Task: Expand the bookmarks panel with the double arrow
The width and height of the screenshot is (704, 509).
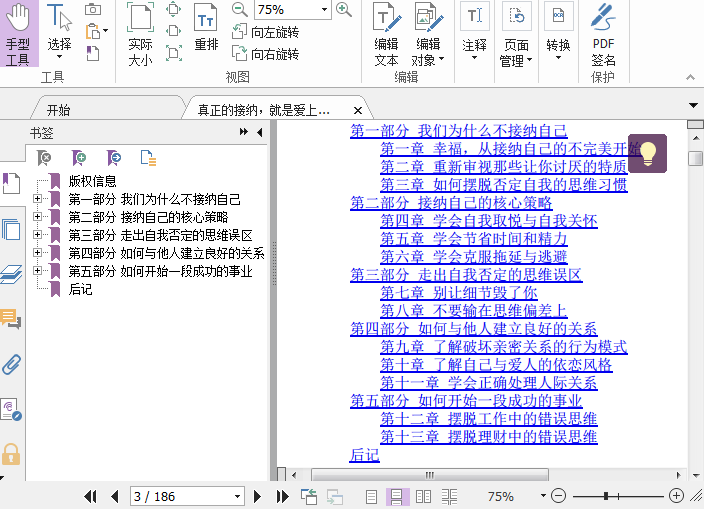Action: [x=244, y=132]
